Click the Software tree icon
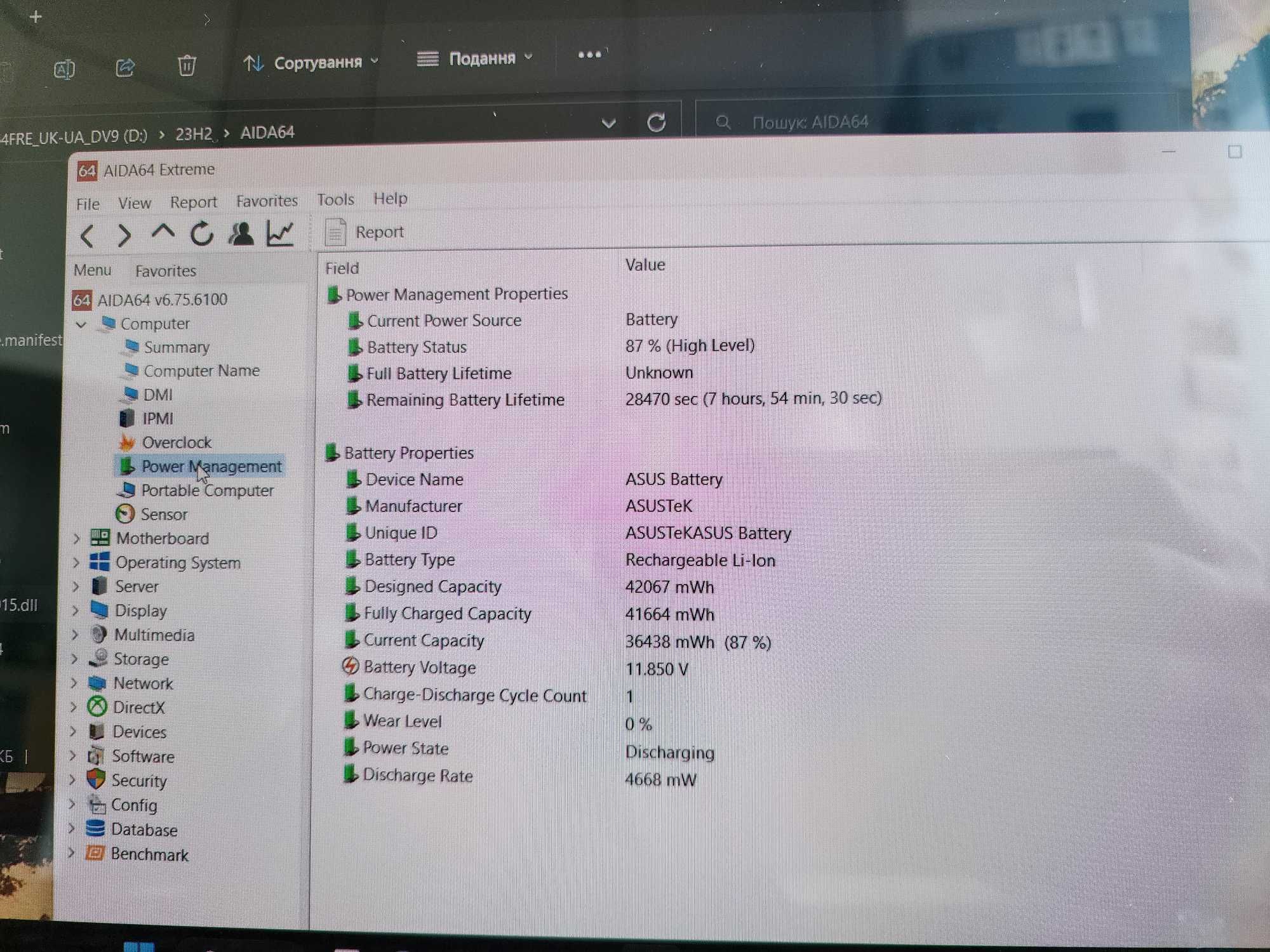This screenshot has height=952, width=1270. (x=97, y=756)
